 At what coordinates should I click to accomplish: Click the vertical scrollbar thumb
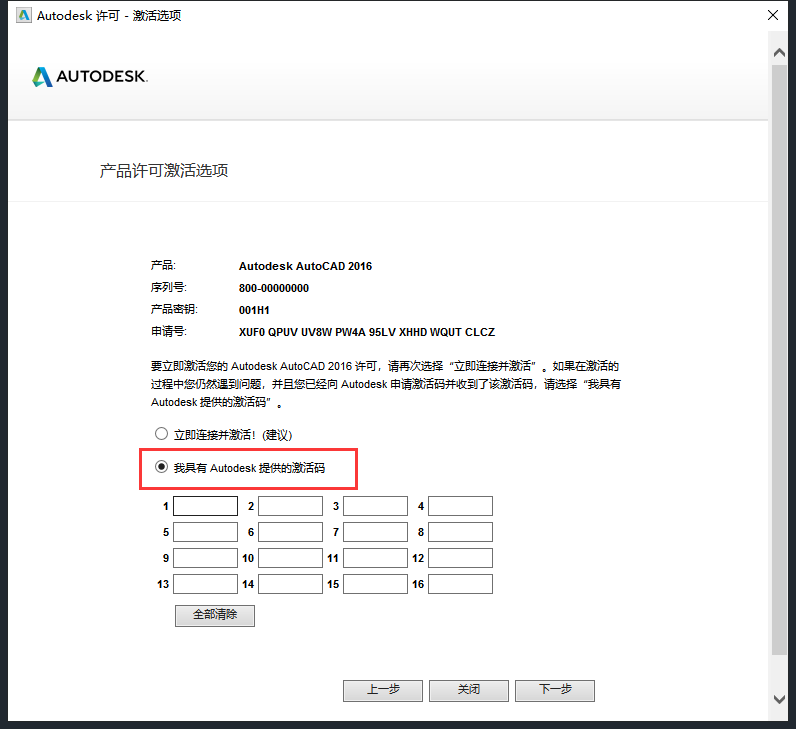click(779, 359)
